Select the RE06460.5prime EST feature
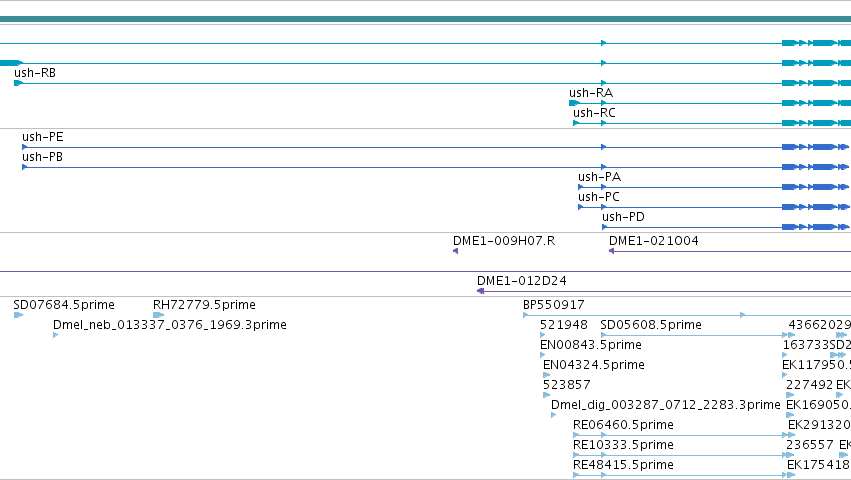Viewport: 851px width, 480px height. tap(684, 435)
